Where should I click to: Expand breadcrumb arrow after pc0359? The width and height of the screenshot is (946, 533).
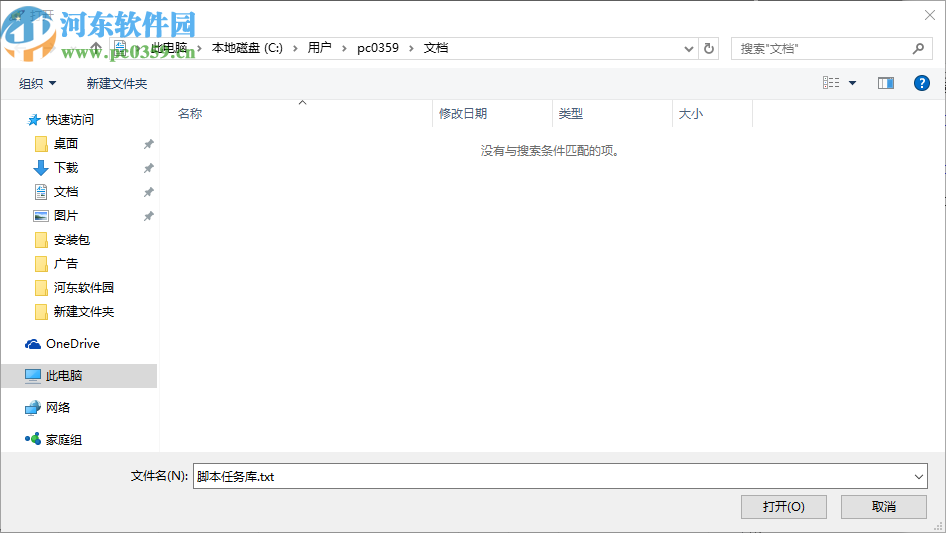click(411, 48)
